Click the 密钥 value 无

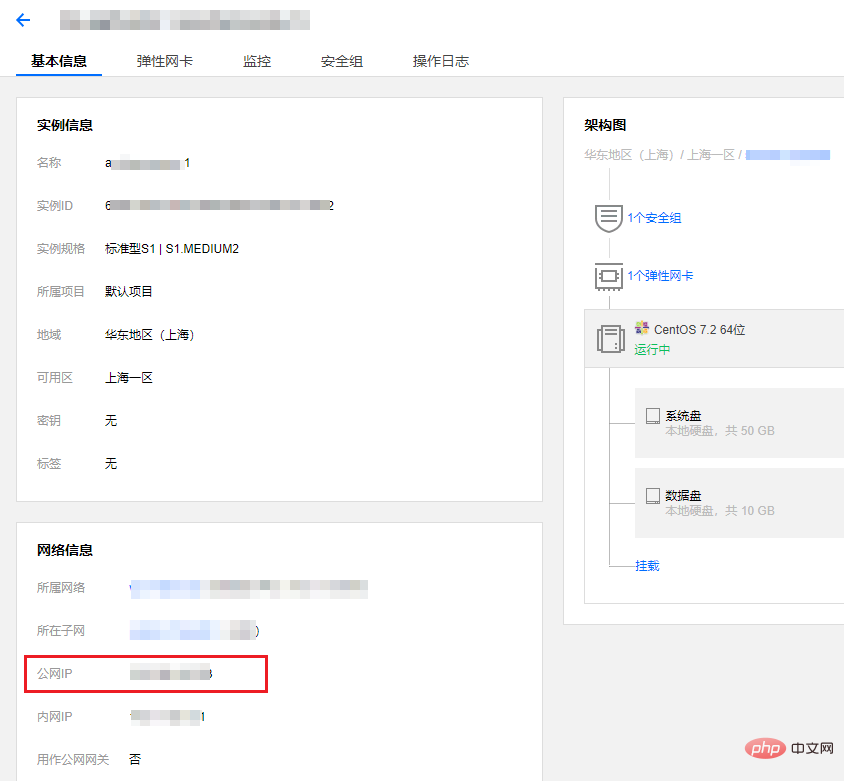click(x=111, y=420)
